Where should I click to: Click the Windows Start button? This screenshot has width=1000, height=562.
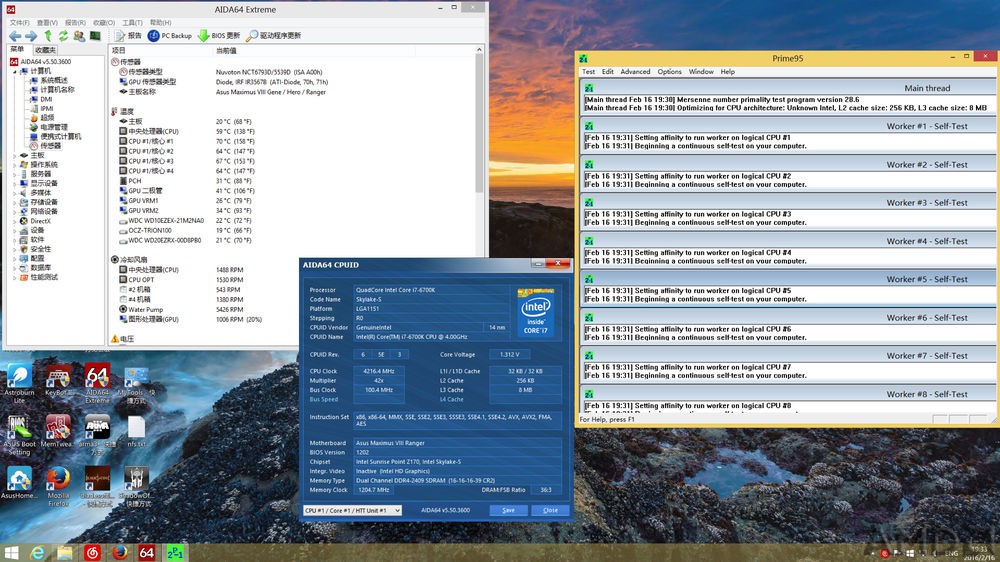(11, 552)
